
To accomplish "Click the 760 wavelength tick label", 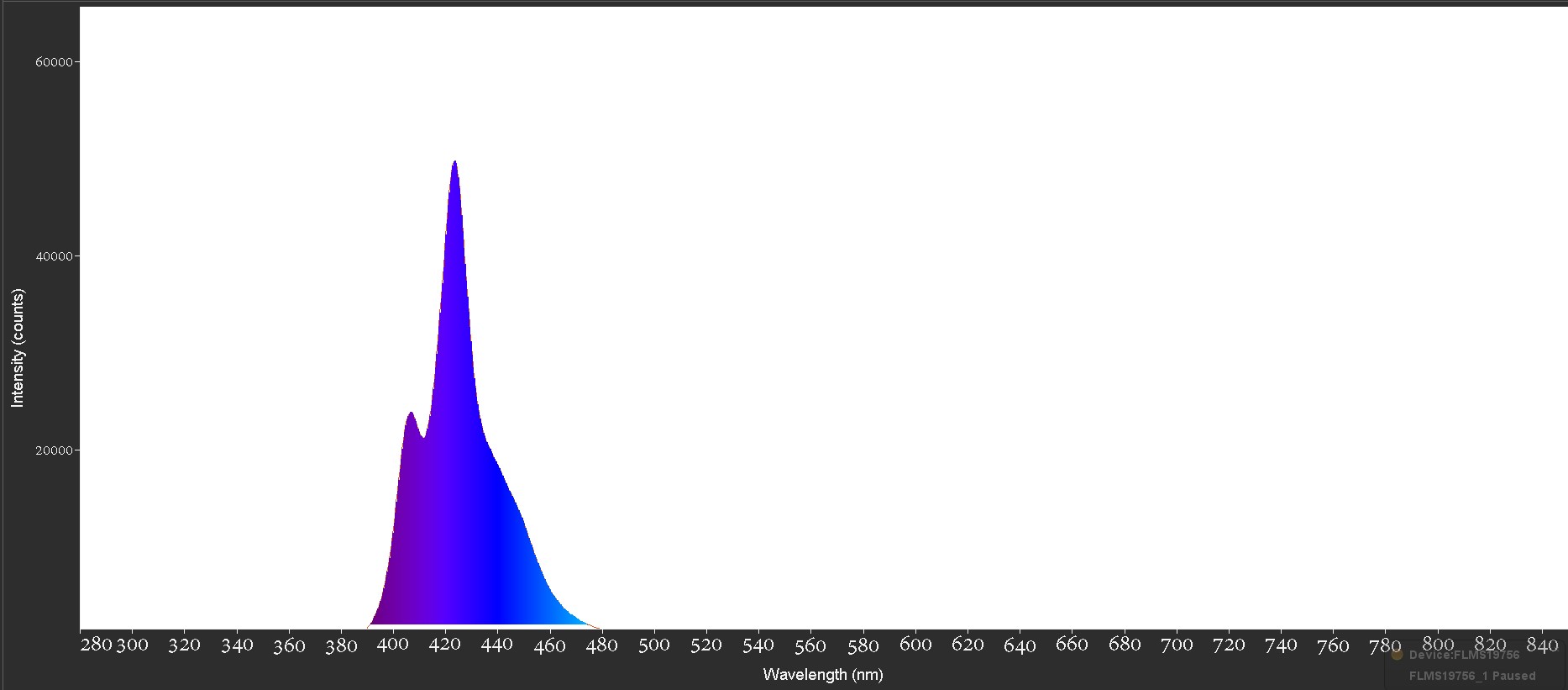I will [1333, 645].
